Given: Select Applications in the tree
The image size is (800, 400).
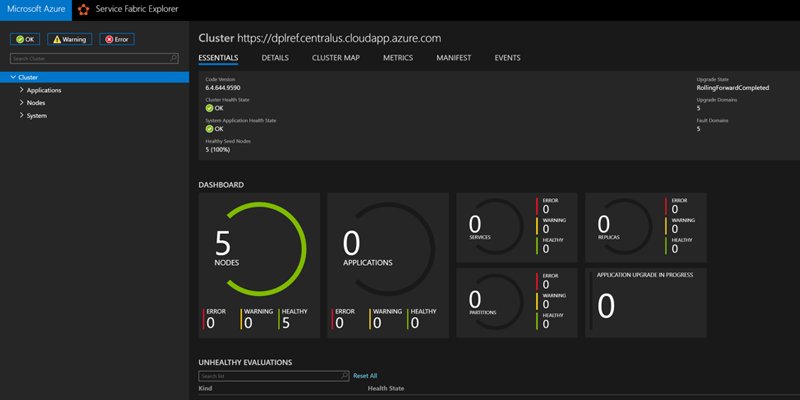Looking at the screenshot, I should (x=44, y=90).
